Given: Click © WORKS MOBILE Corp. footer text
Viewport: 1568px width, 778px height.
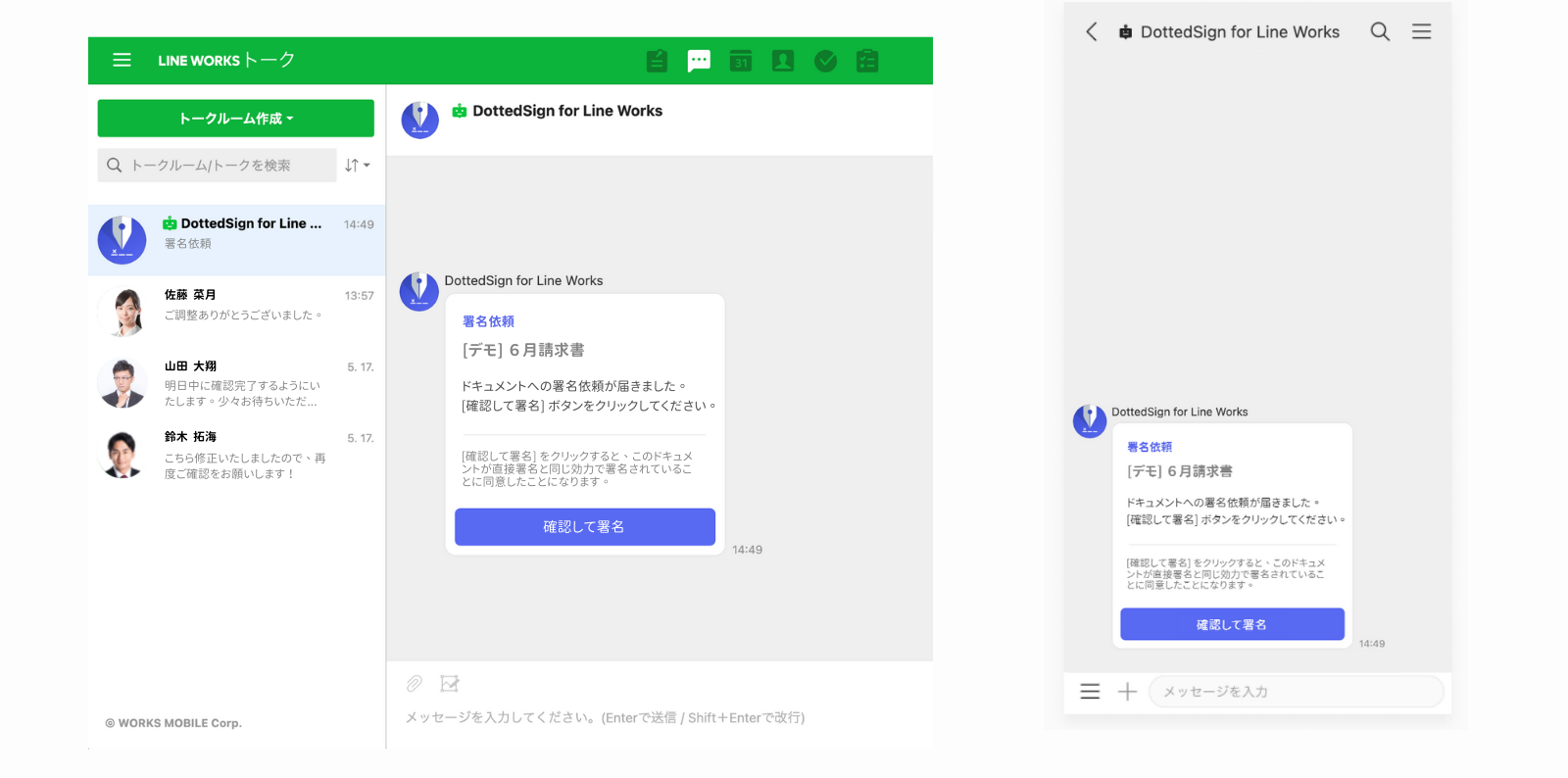Looking at the screenshot, I should coord(173,723).
